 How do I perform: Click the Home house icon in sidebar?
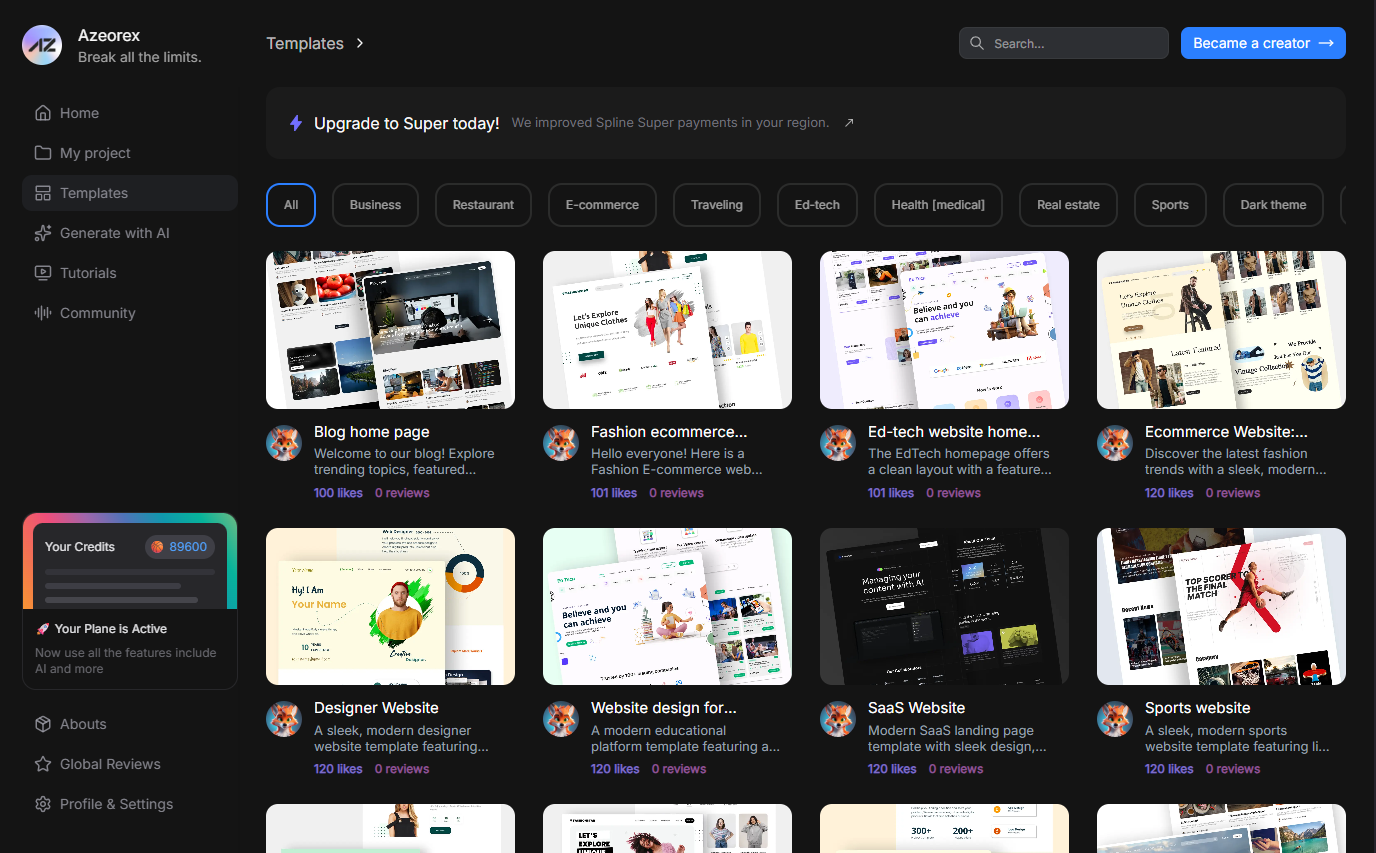[43, 113]
